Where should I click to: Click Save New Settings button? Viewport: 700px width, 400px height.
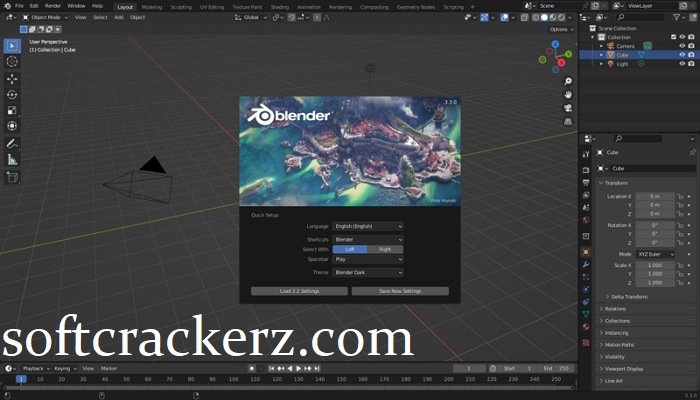400,291
